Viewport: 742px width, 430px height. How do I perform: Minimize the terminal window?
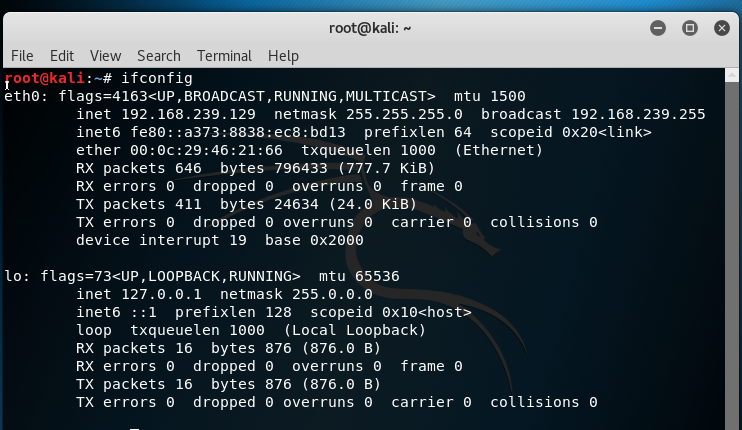tap(659, 27)
